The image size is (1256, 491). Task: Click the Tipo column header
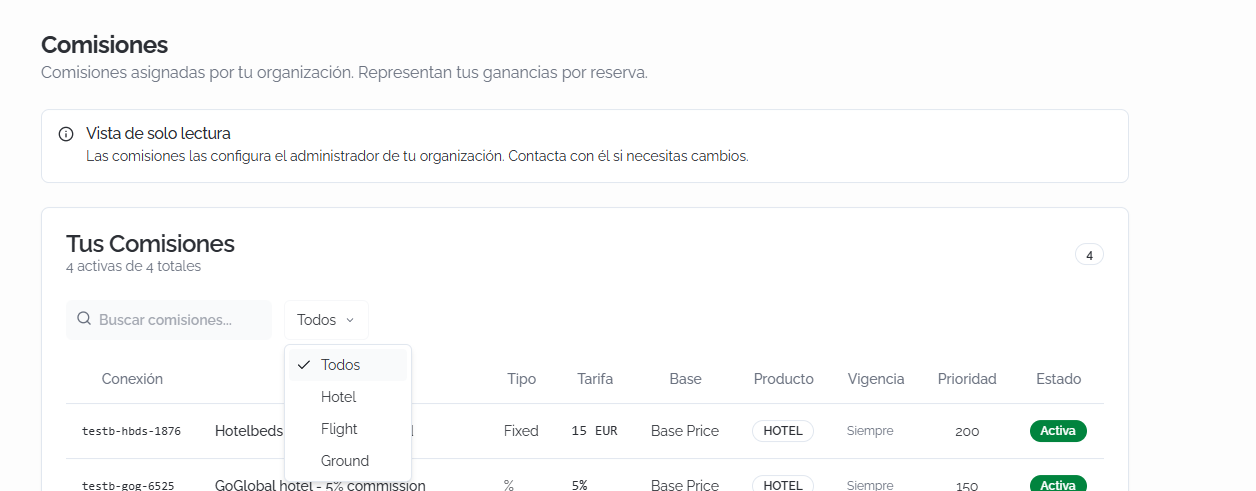click(521, 379)
